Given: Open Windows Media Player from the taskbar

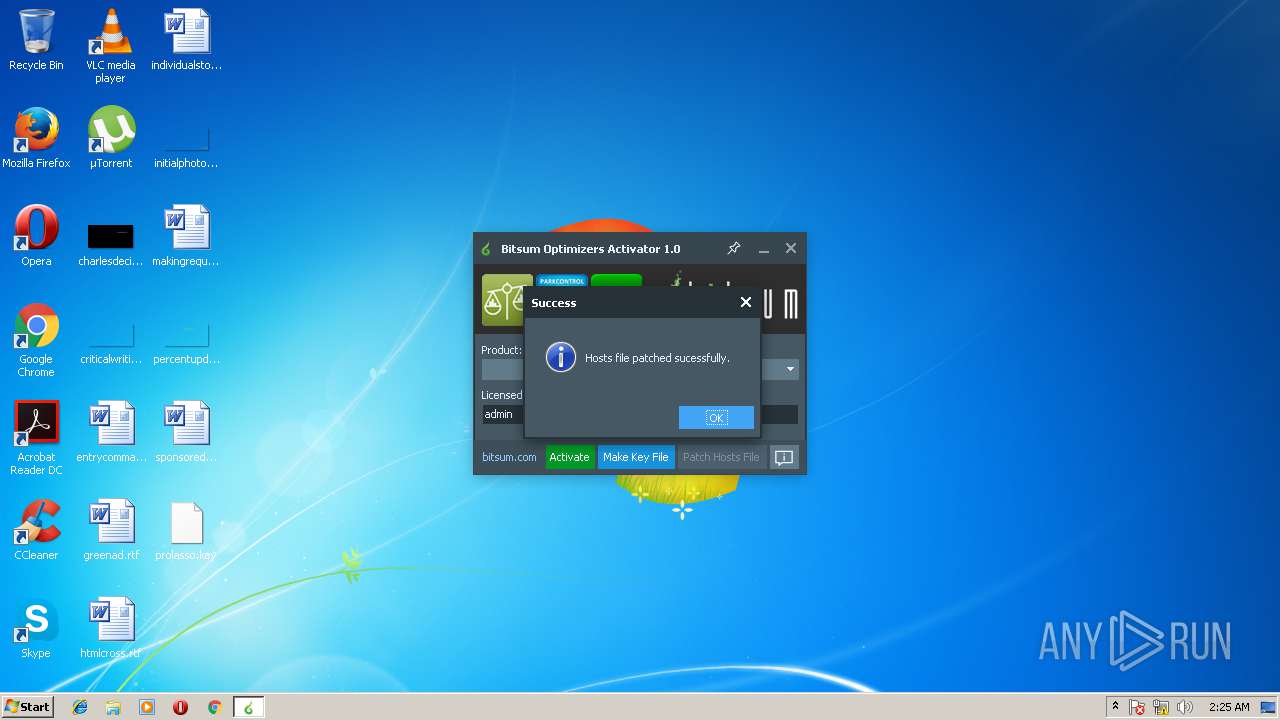Looking at the screenshot, I should click(147, 707).
